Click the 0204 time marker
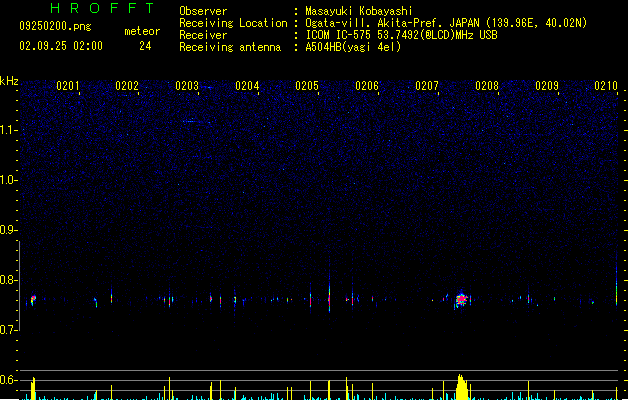The width and height of the screenshot is (629, 400). [247, 86]
